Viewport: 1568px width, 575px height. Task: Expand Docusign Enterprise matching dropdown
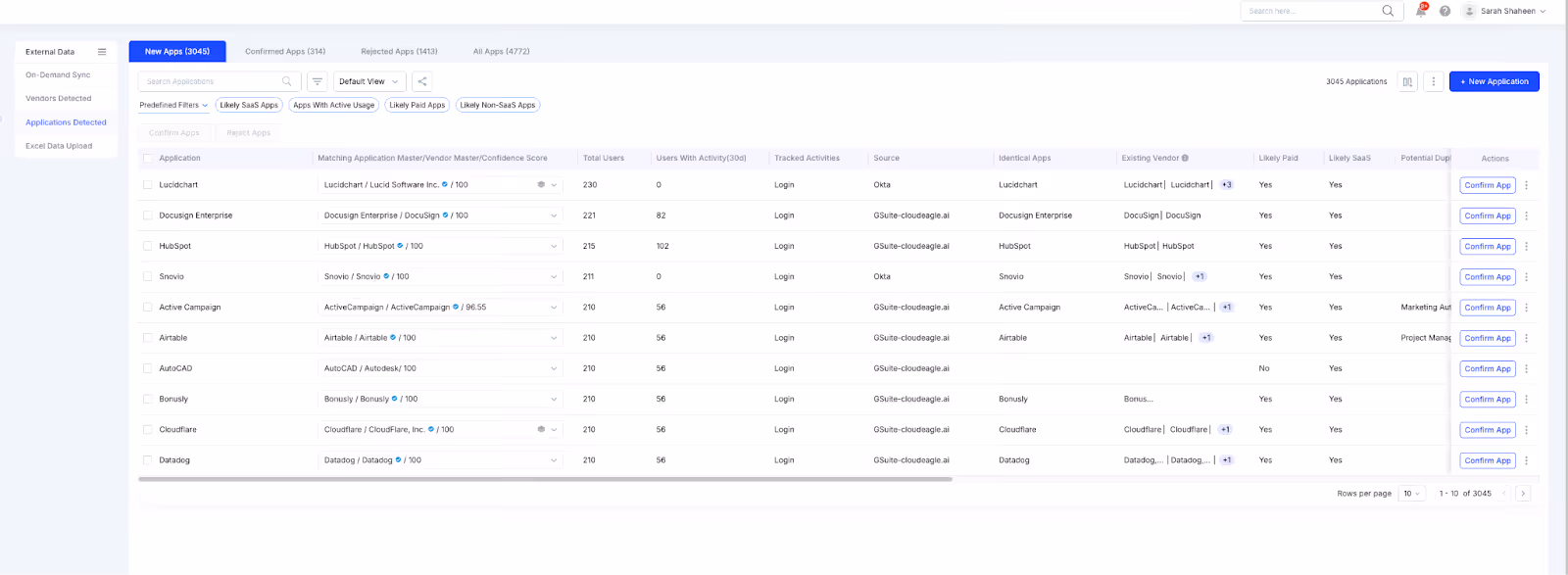pos(554,216)
